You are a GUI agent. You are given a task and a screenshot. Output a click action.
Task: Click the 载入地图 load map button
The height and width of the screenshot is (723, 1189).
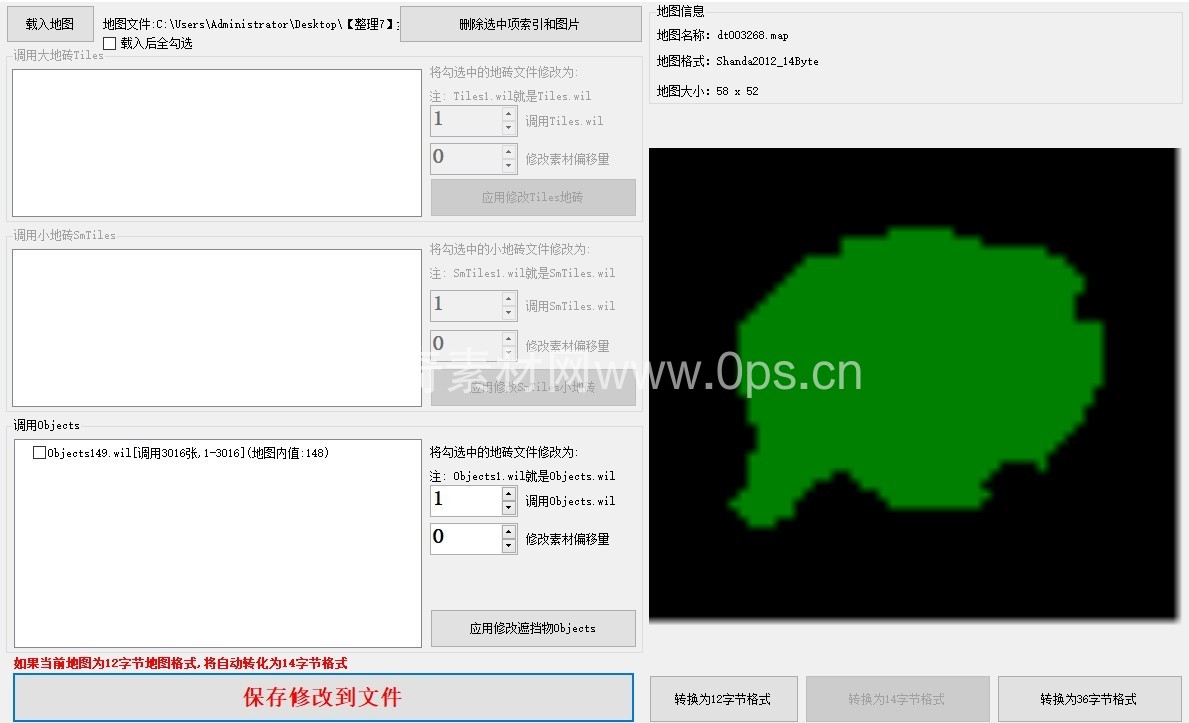coord(50,24)
